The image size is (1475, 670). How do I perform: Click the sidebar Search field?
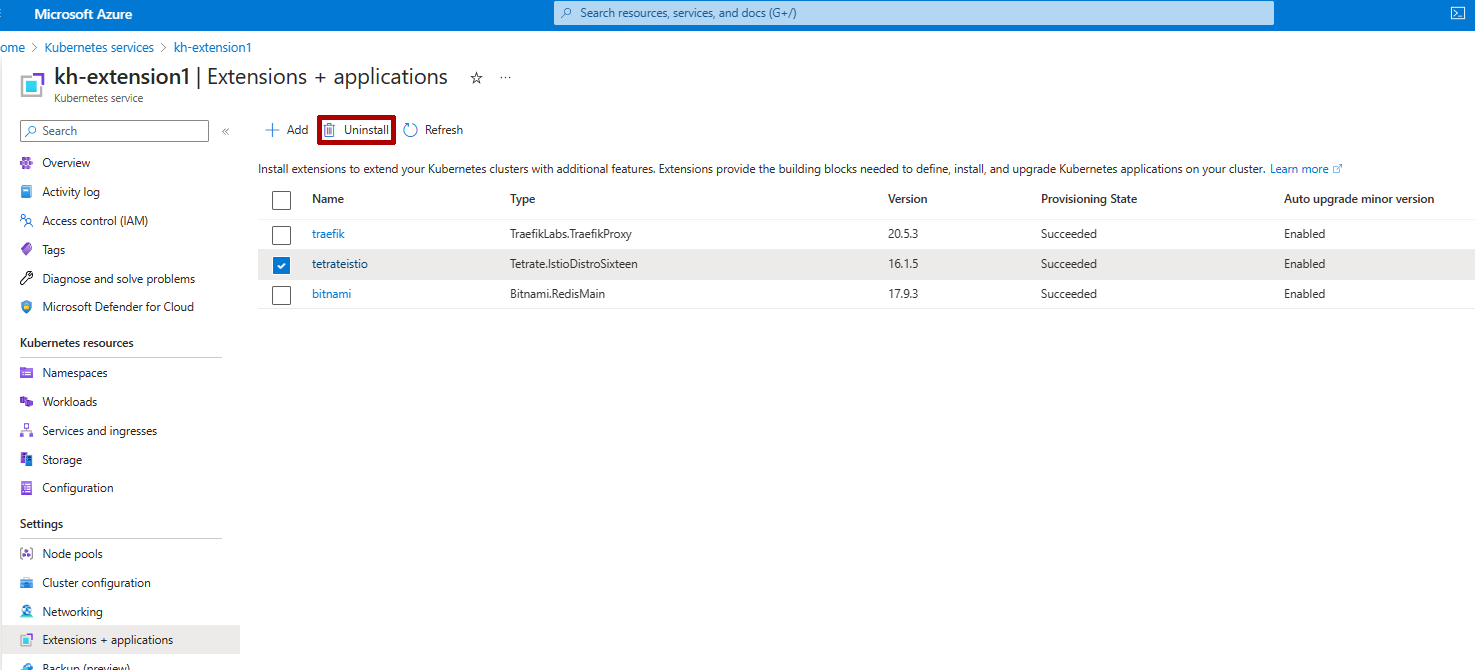[114, 131]
